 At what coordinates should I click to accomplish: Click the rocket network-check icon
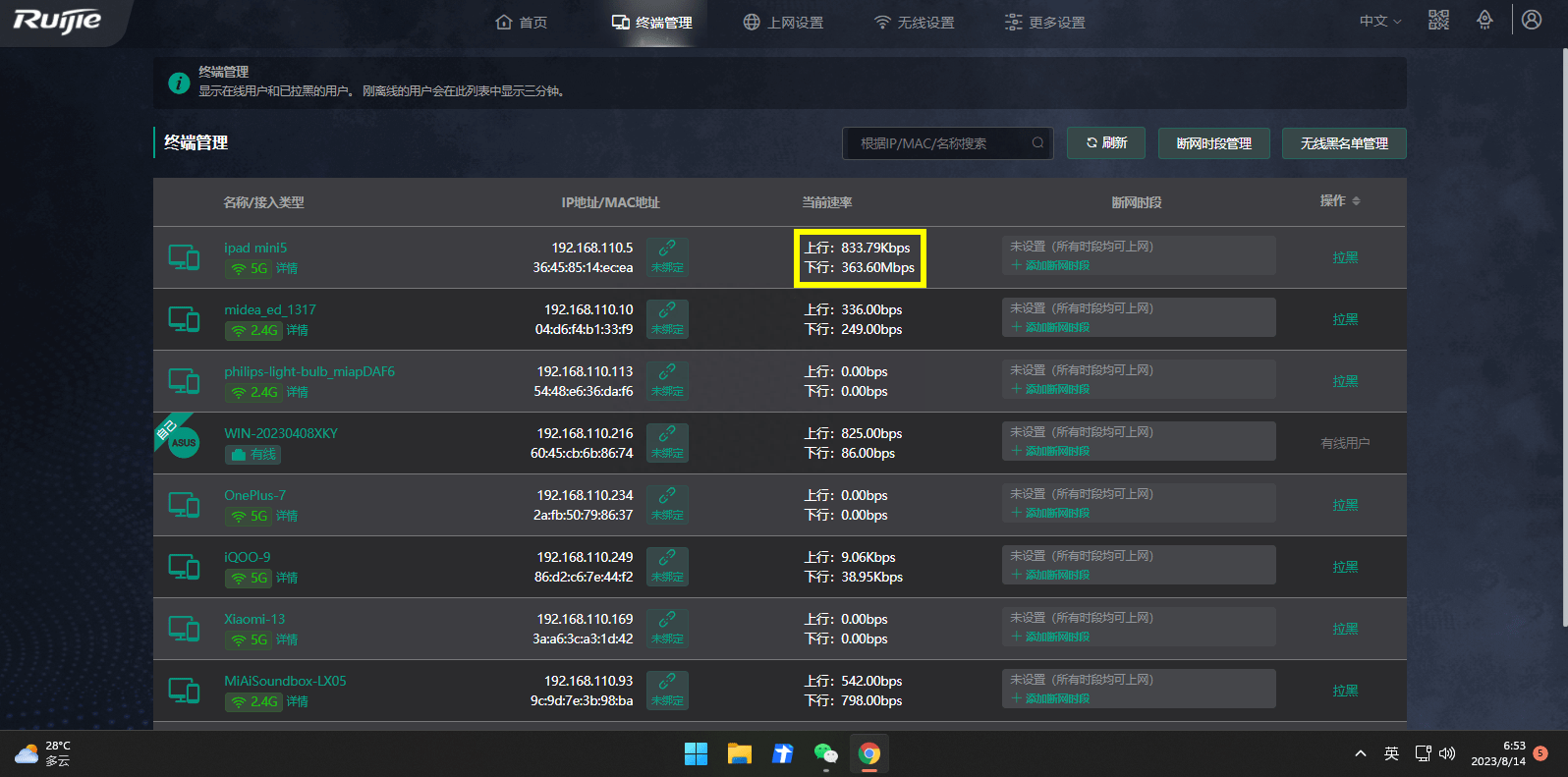click(x=1484, y=20)
